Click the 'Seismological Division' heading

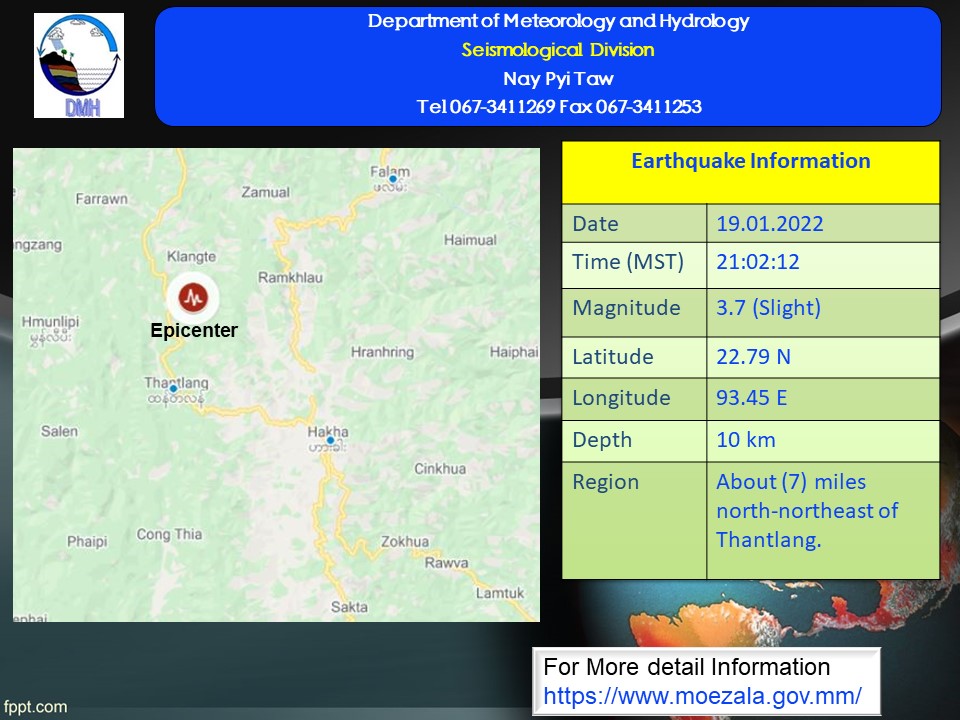coord(558,50)
